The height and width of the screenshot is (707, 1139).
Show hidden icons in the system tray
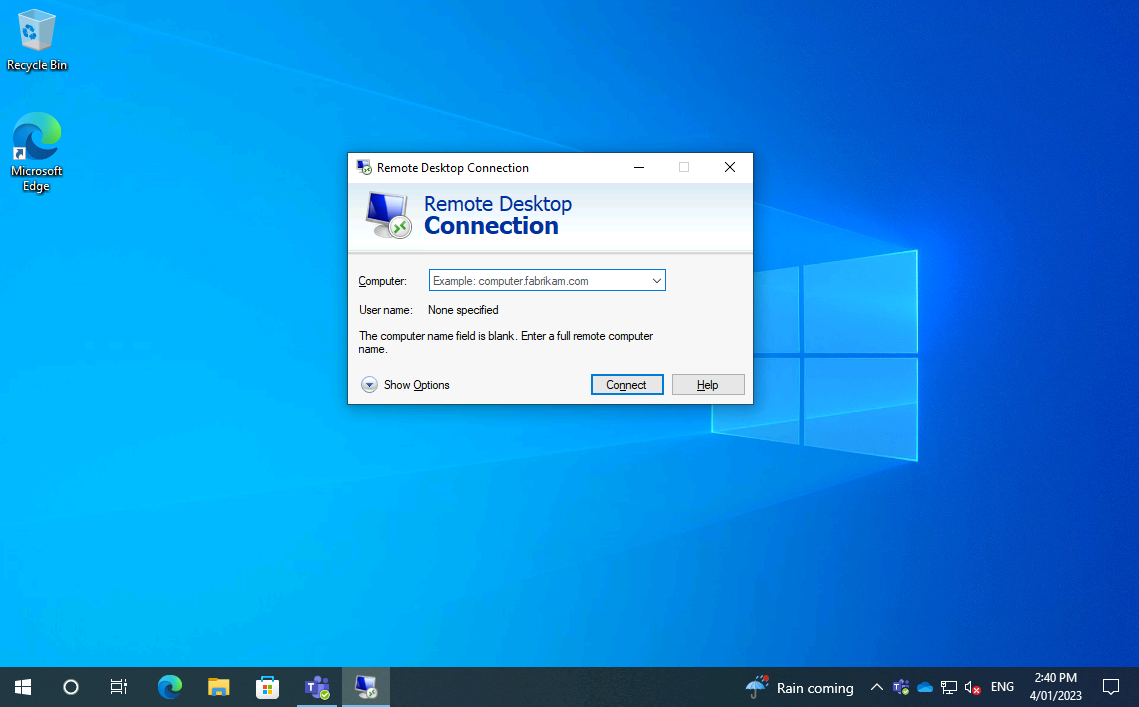[x=876, y=687]
